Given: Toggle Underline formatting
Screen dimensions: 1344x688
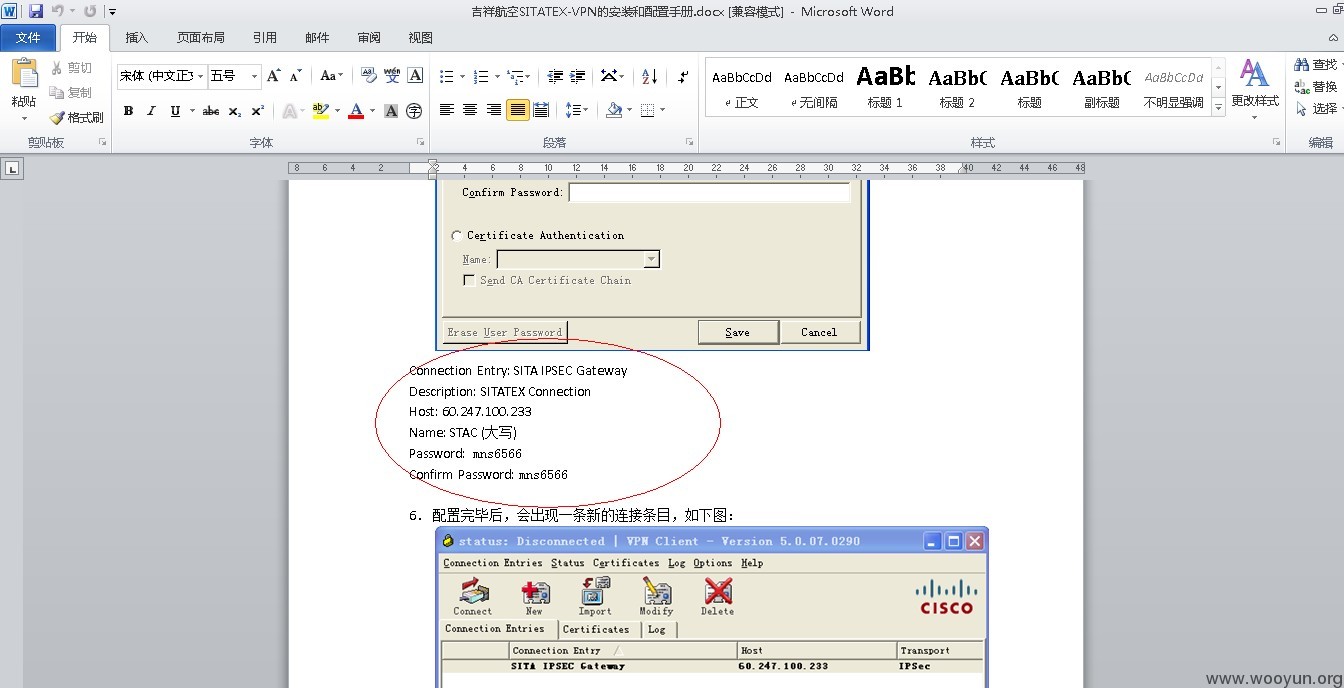Looking at the screenshot, I should tap(175, 111).
